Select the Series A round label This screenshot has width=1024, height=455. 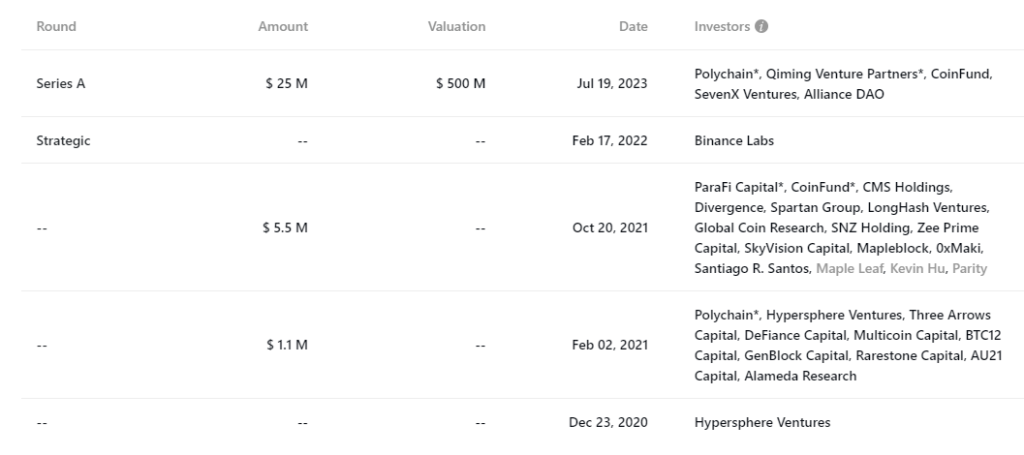(x=61, y=84)
